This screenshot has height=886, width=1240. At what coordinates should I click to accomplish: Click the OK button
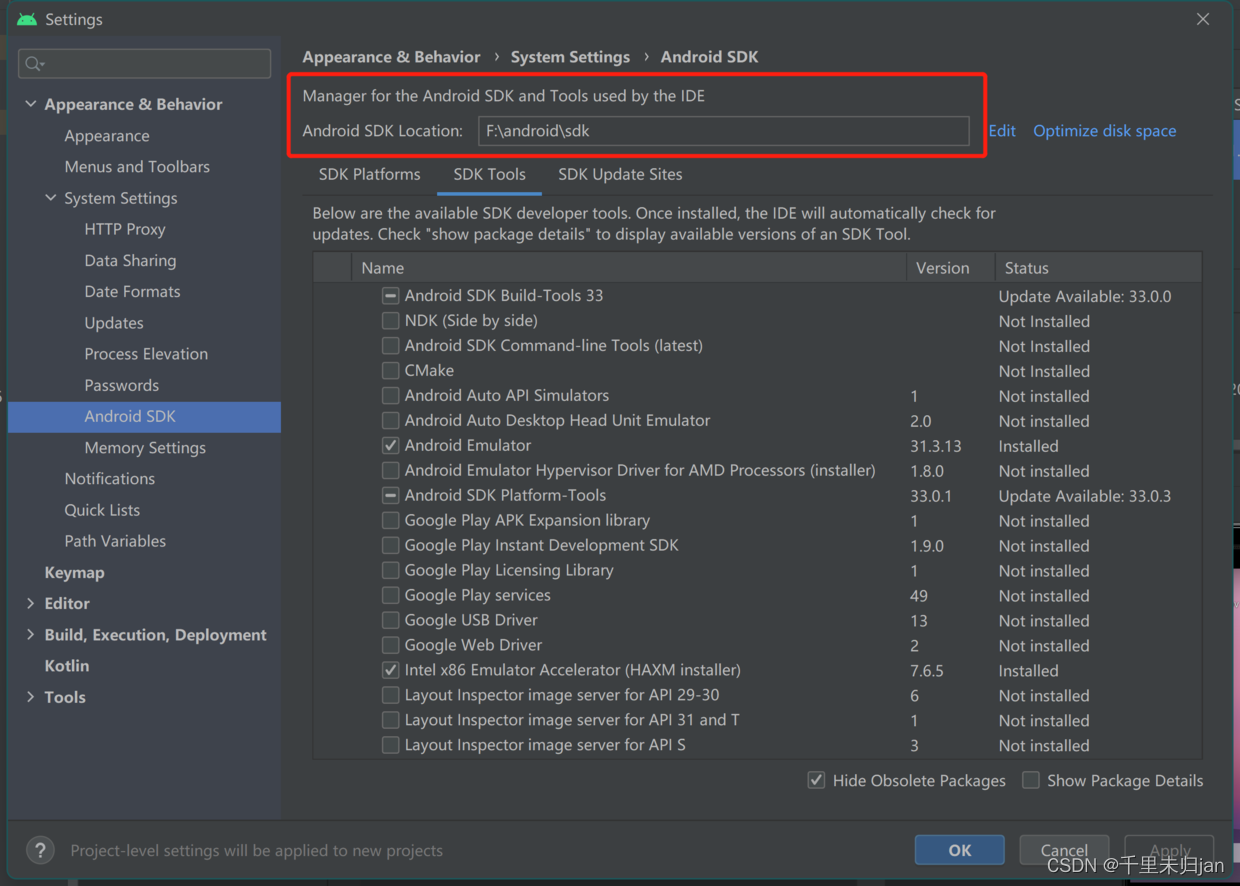pyautogui.click(x=960, y=850)
